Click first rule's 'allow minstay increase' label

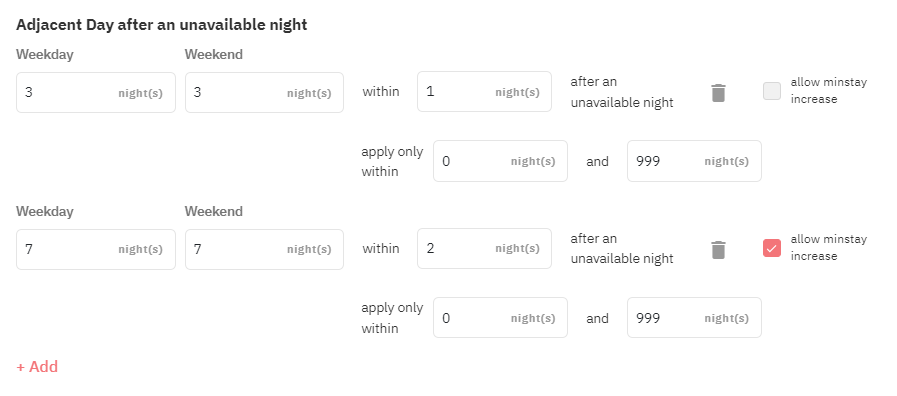tap(829, 90)
